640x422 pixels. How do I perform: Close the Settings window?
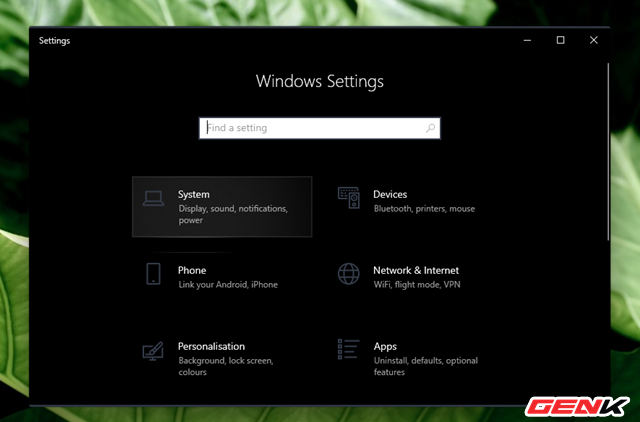coord(593,40)
